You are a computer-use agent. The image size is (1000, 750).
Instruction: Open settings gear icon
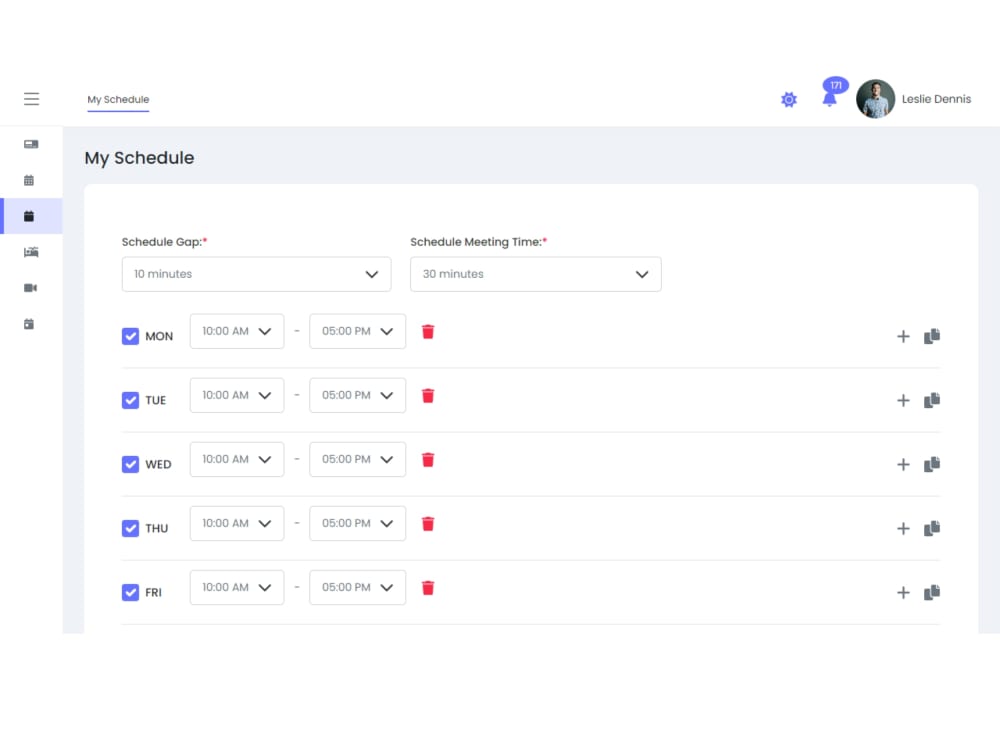[x=789, y=99]
